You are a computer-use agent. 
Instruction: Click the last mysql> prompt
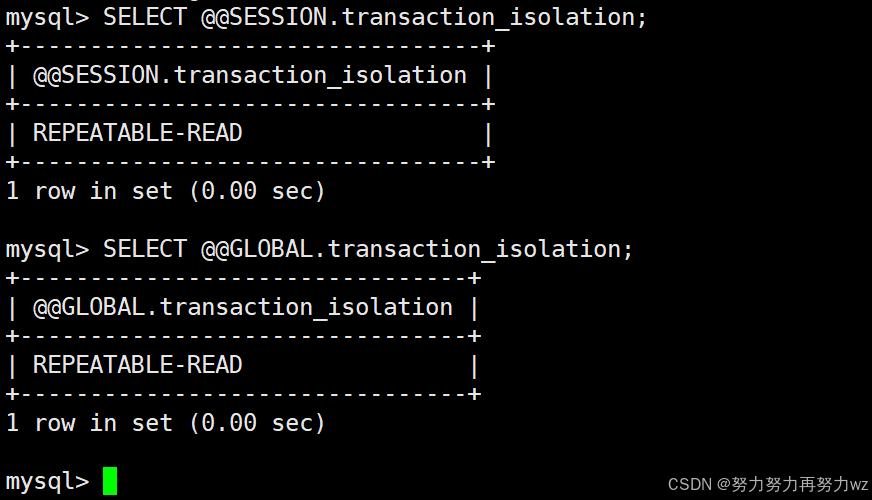tap(47, 482)
